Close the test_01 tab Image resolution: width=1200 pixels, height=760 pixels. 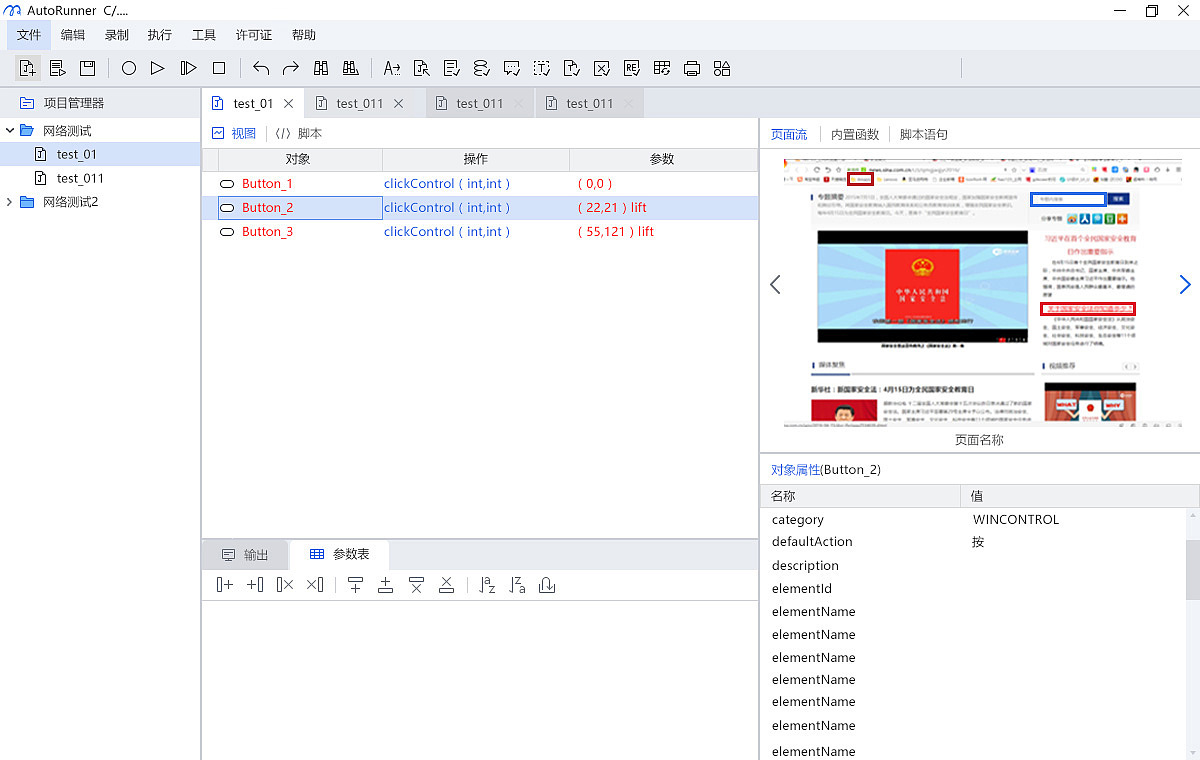click(x=288, y=103)
